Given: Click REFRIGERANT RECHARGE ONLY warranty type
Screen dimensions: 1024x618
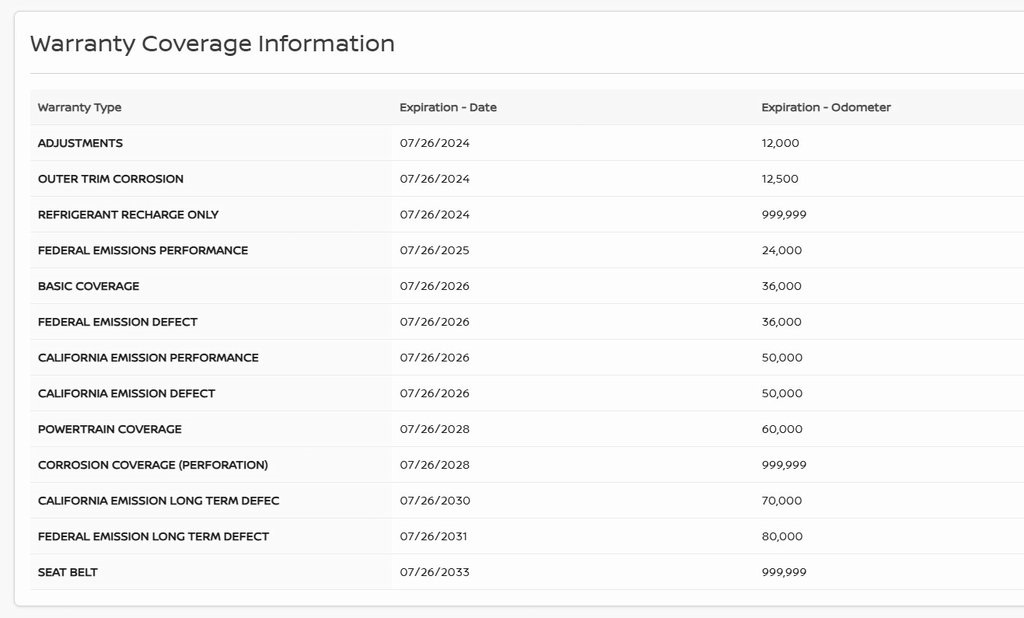Looking at the screenshot, I should click(x=128, y=215).
